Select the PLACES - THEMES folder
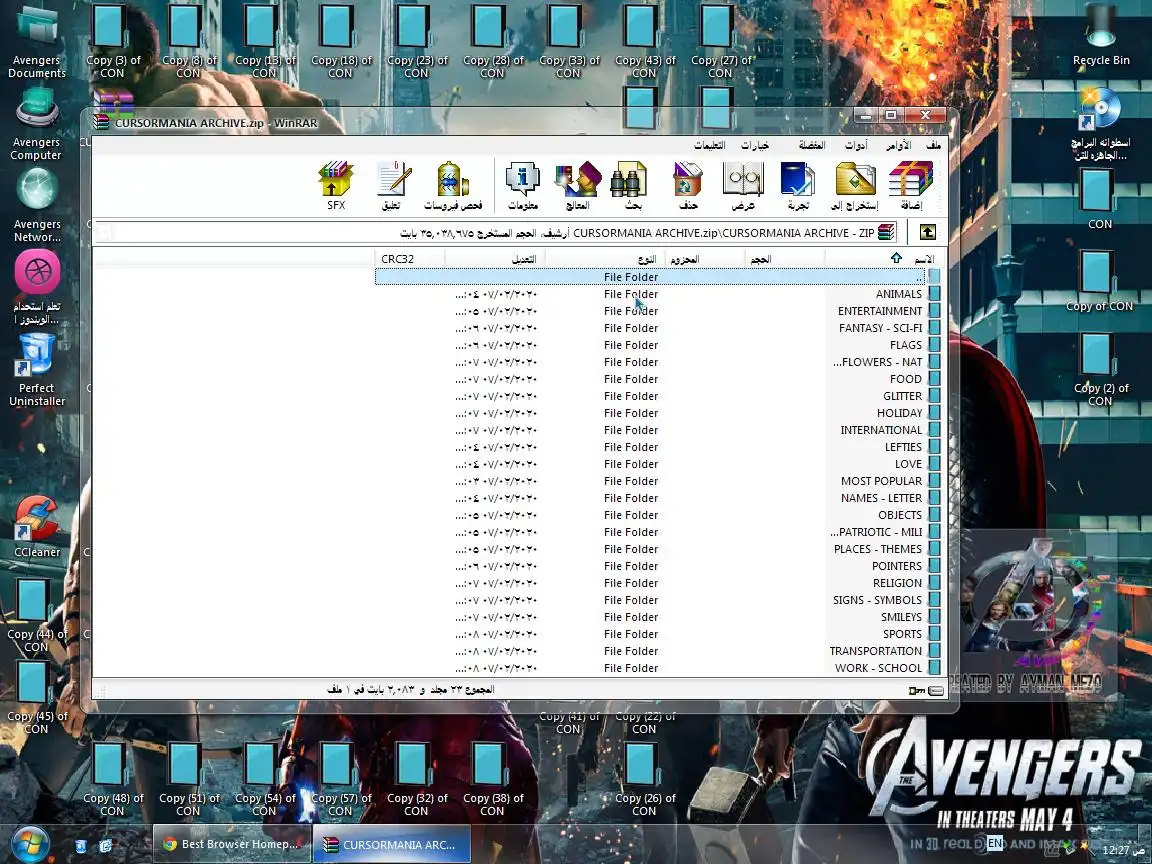The height and width of the screenshot is (864, 1152). click(x=658, y=549)
